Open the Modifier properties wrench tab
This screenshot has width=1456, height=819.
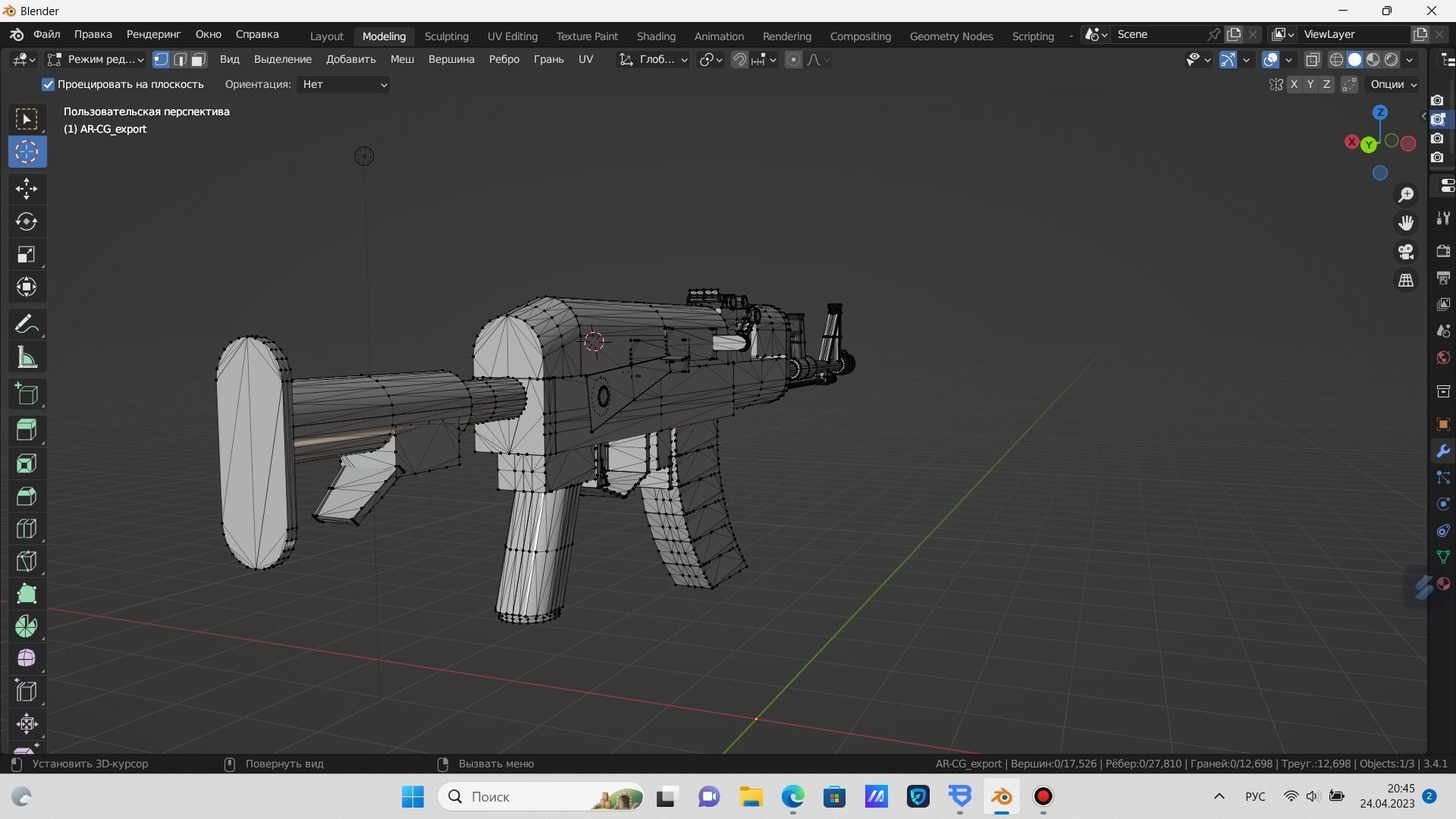click(1442, 451)
